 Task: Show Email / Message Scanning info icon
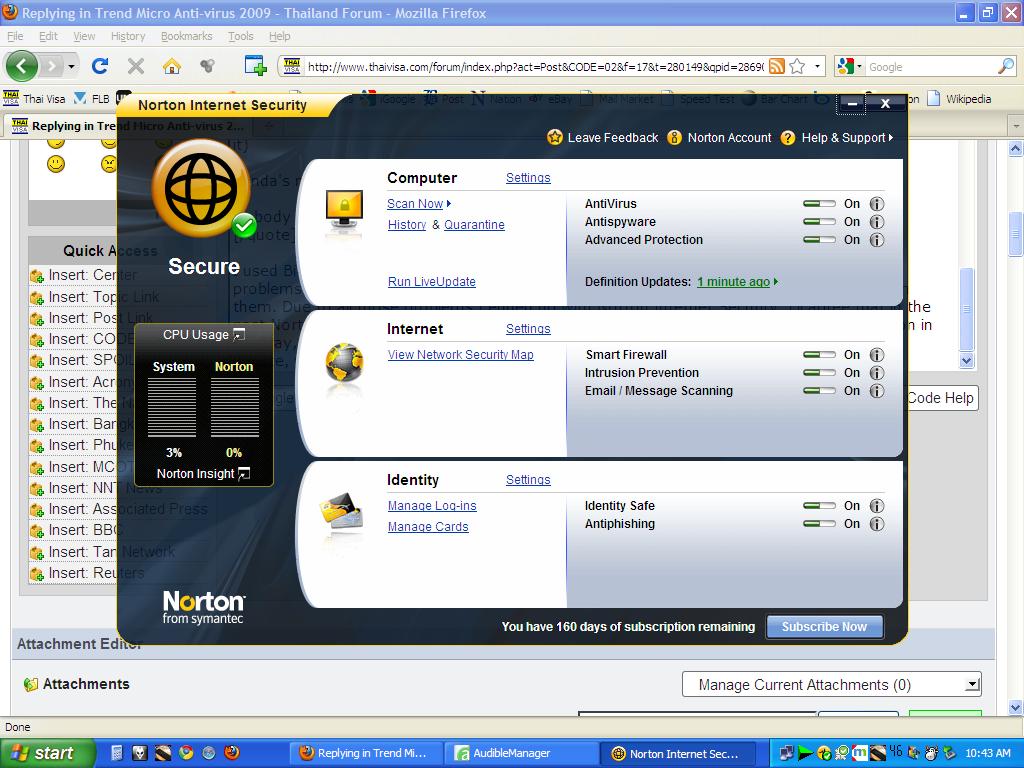pyautogui.click(x=876, y=391)
